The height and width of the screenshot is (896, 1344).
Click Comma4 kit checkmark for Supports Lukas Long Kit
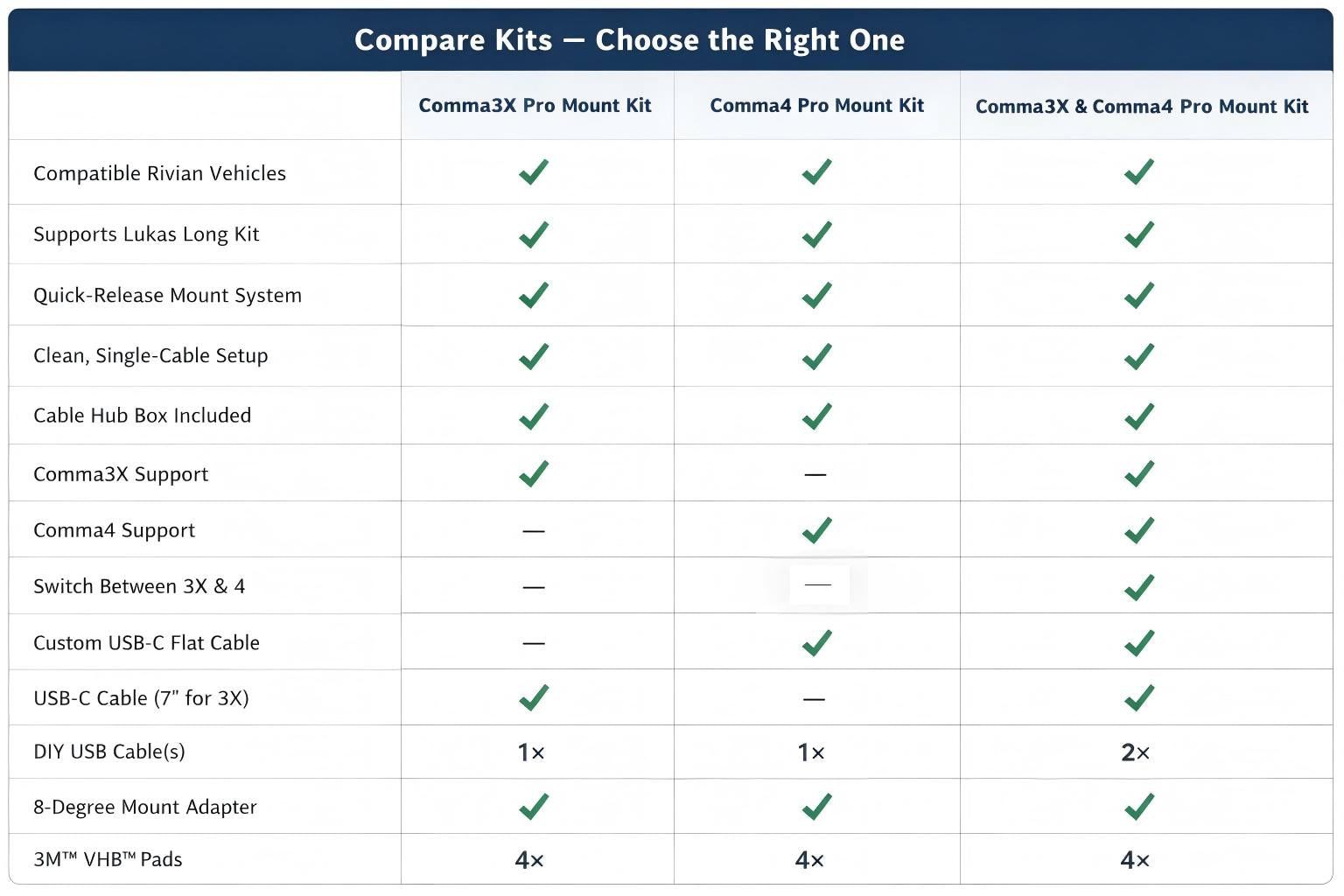click(x=816, y=234)
